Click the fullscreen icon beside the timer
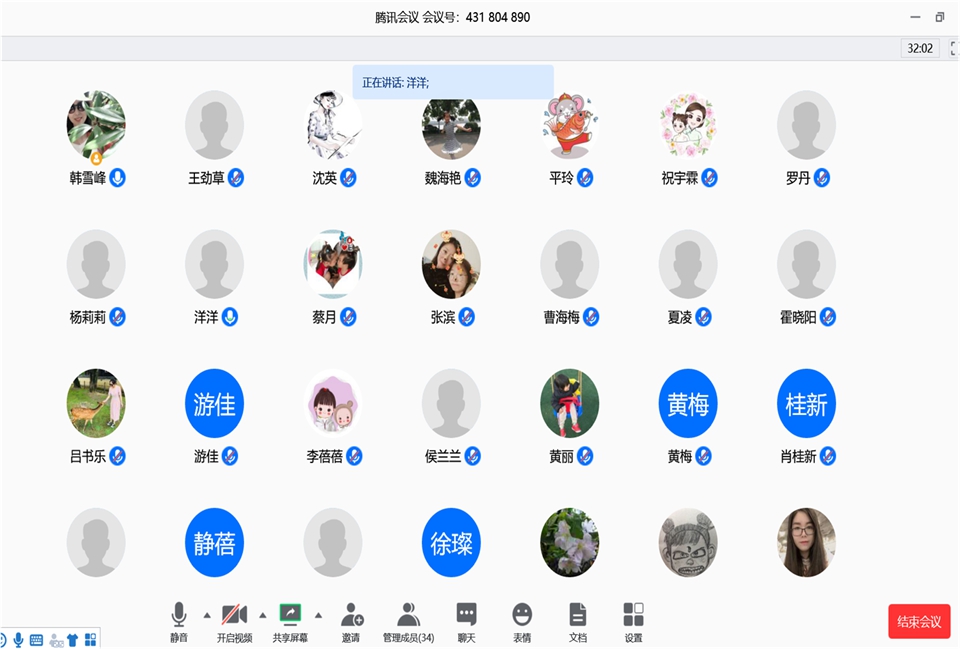960x649 pixels. pyautogui.click(x=953, y=48)
